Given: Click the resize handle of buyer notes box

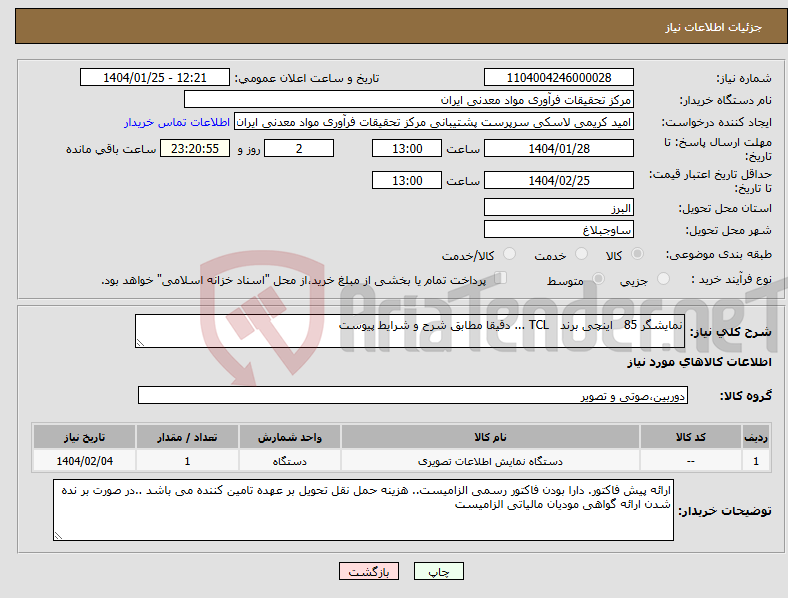Looking at the screenshot, I should point(58,536).
